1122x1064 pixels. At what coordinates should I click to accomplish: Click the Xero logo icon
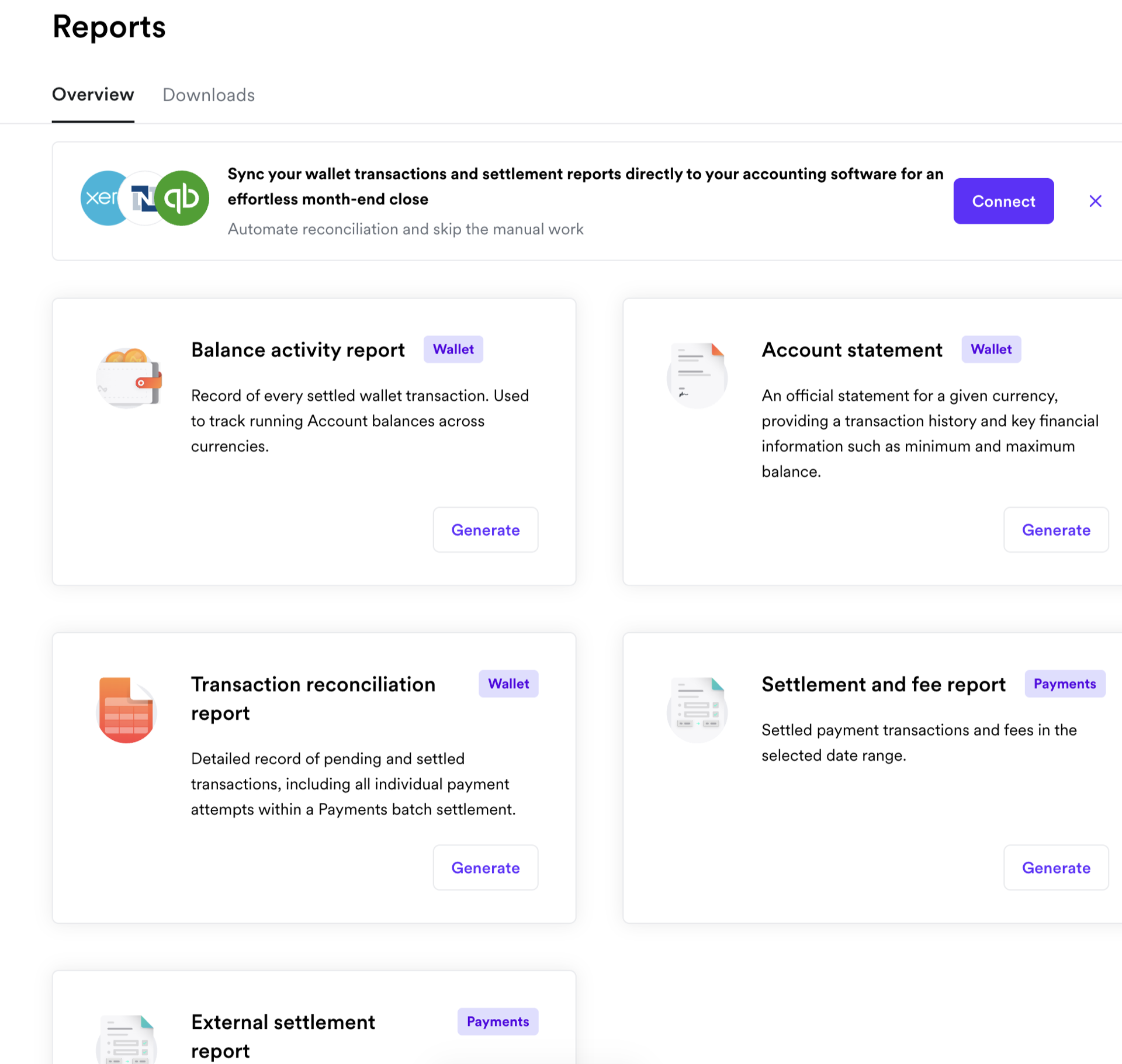point(101,198)
